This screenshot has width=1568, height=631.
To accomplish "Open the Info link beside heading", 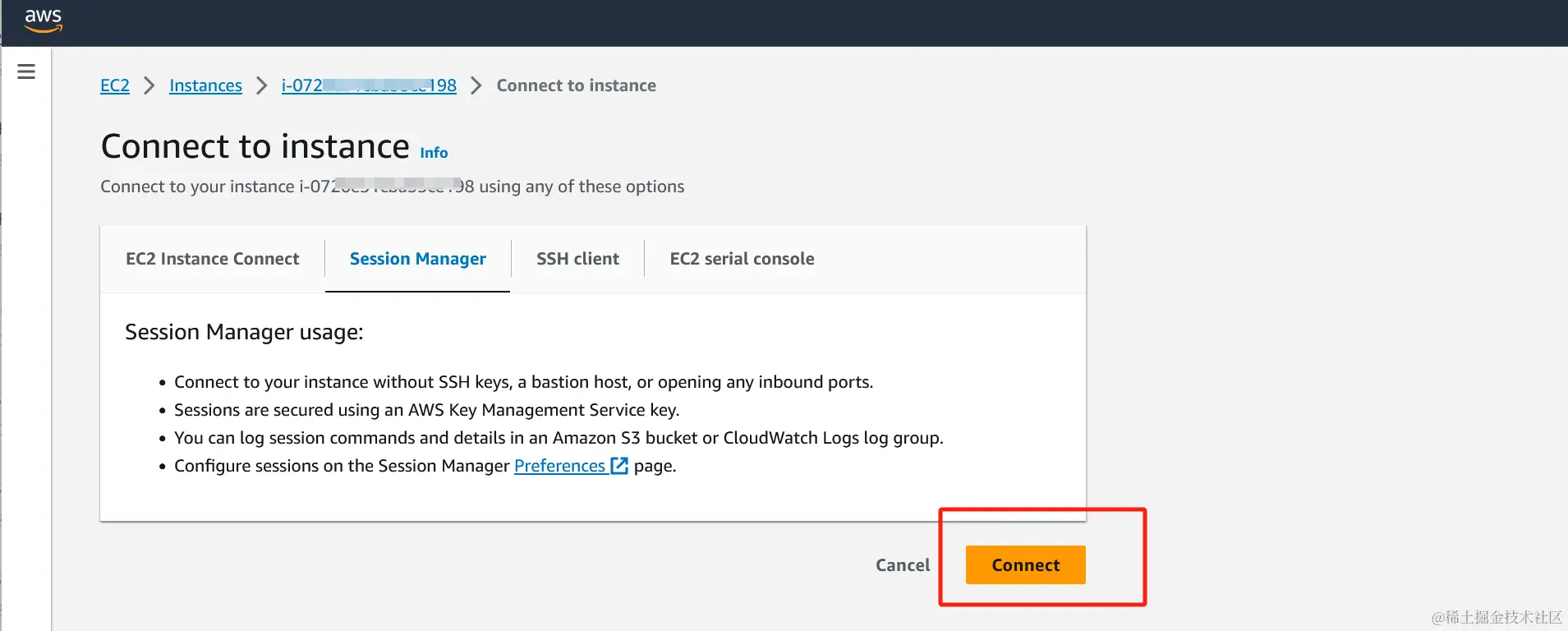I will [434, 153].
